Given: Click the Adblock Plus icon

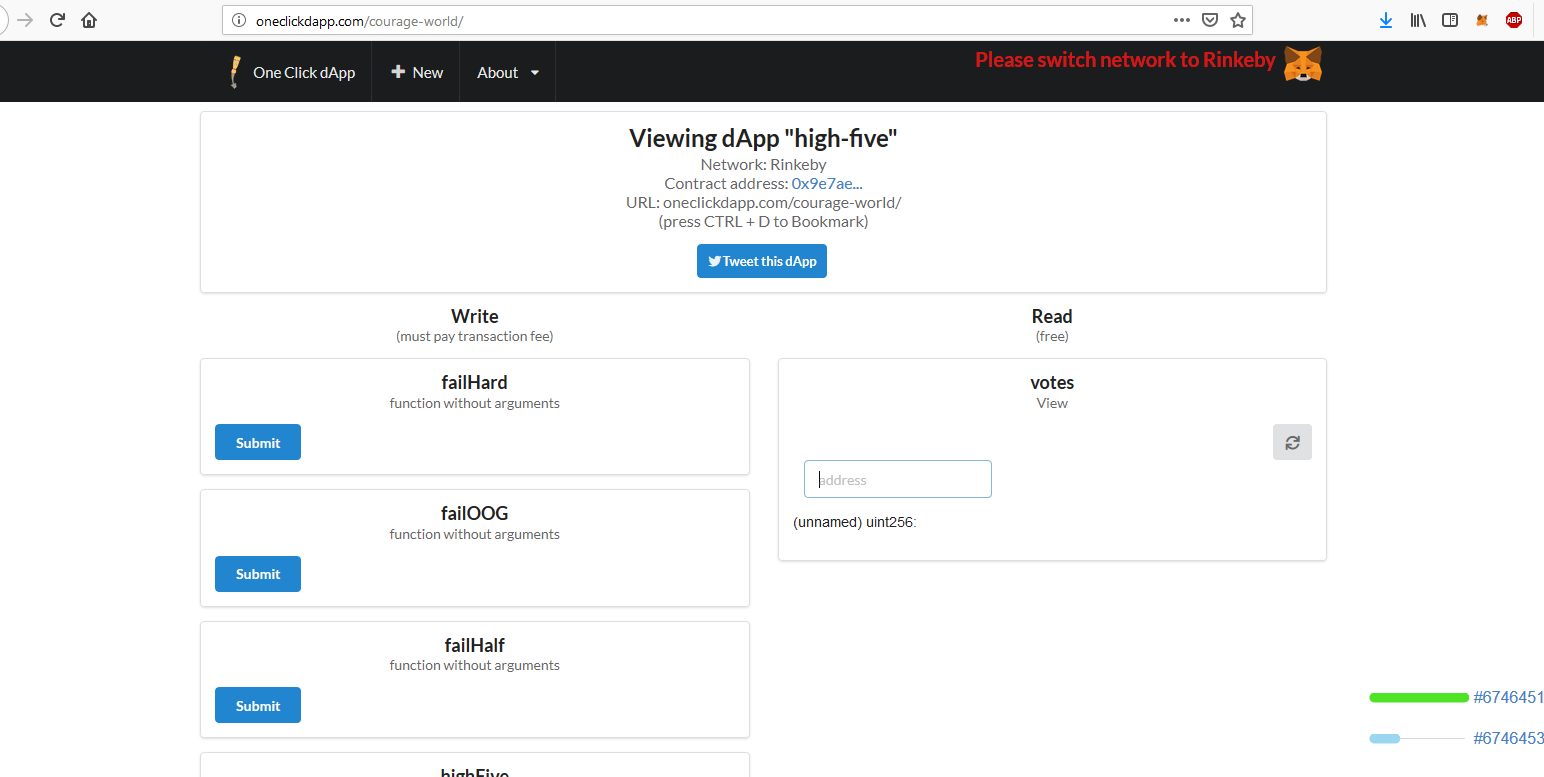Looking at the screenshot, I should pyautogui.click(x=1513, y=19).
